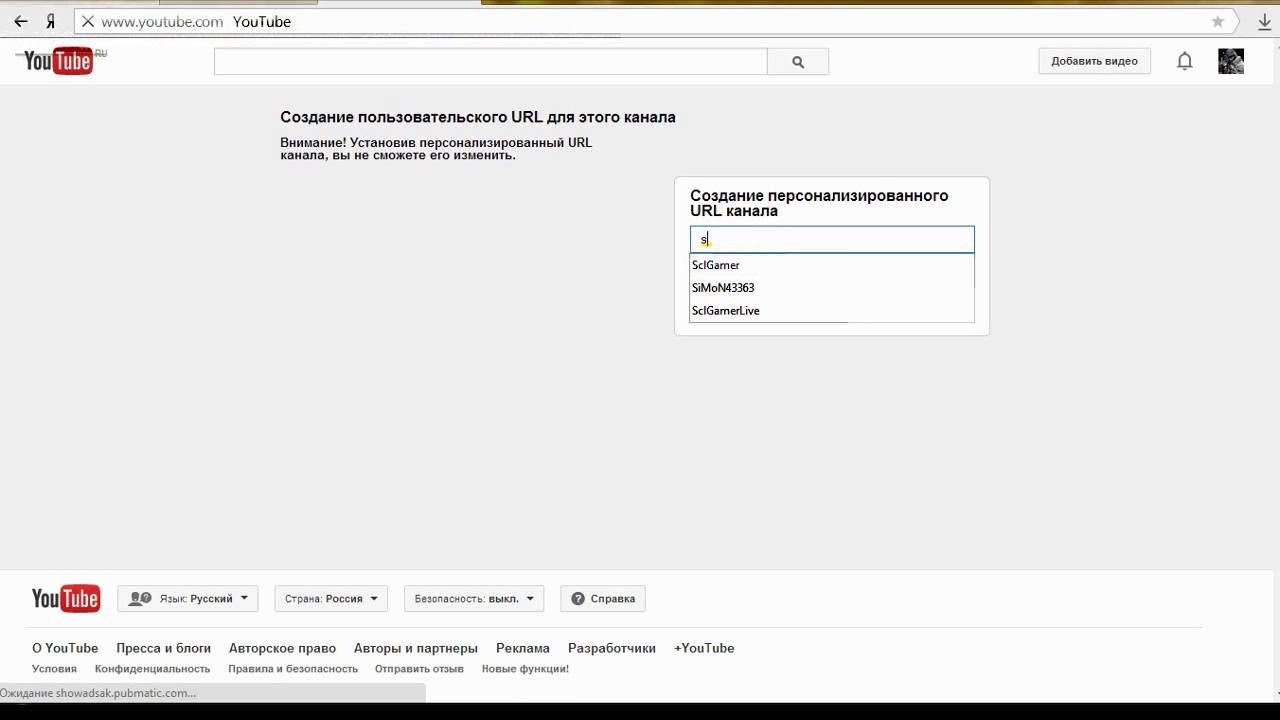Expand the Страна: Россия dropdown
This screenshot has height=720, width=1280.
click(x=332, y=598)
